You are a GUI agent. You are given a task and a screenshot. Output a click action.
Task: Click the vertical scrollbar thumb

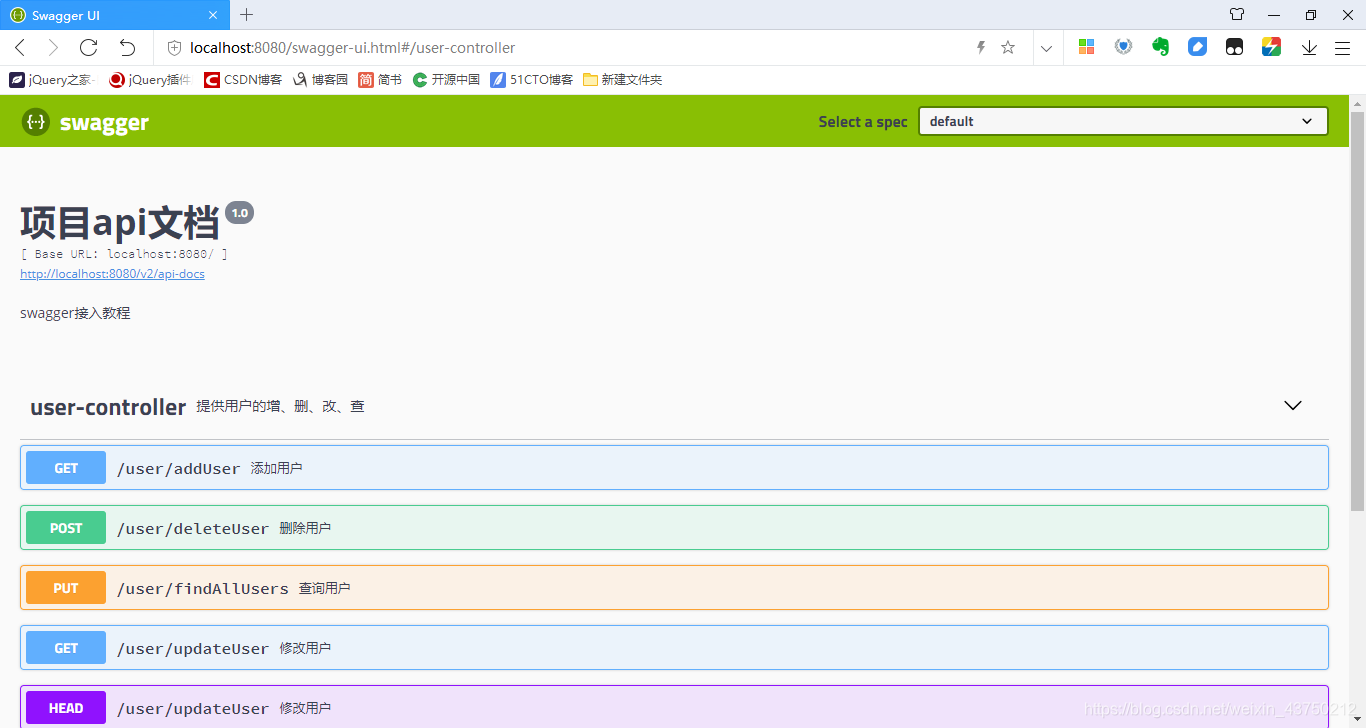pyautogui.click(x=1357, y=310)
